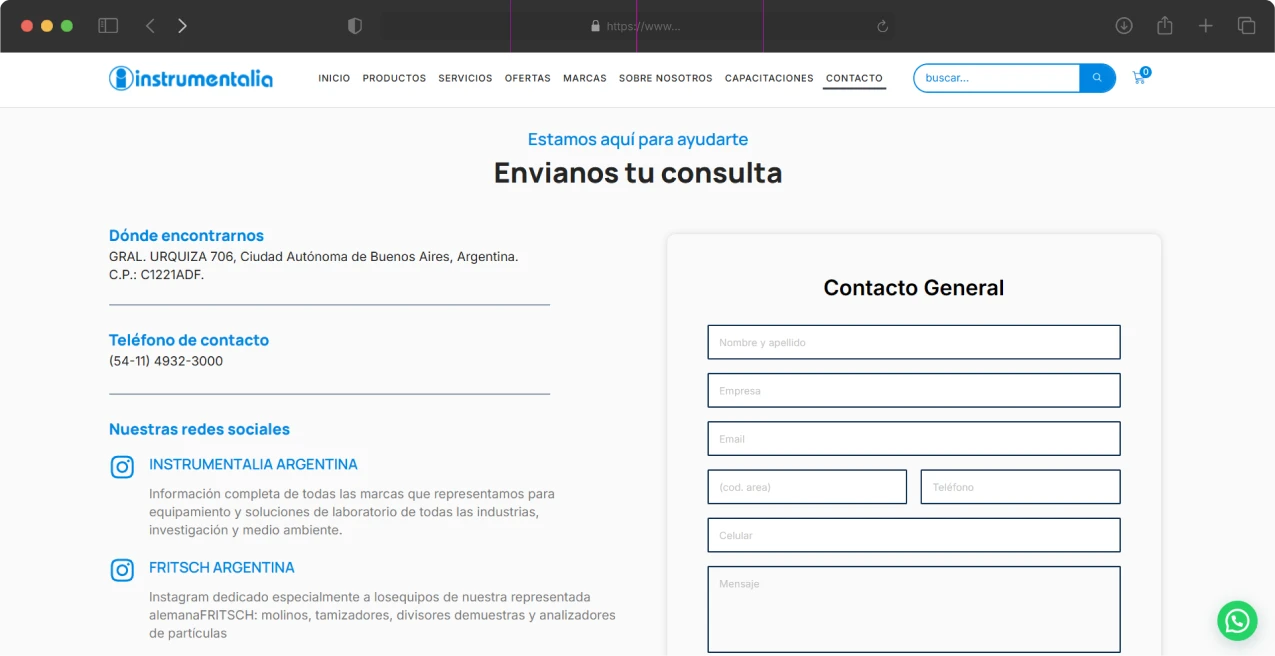Open the OFERTAS menu item
This screenshot has height=656, width=1275.
tap(528, 78)
